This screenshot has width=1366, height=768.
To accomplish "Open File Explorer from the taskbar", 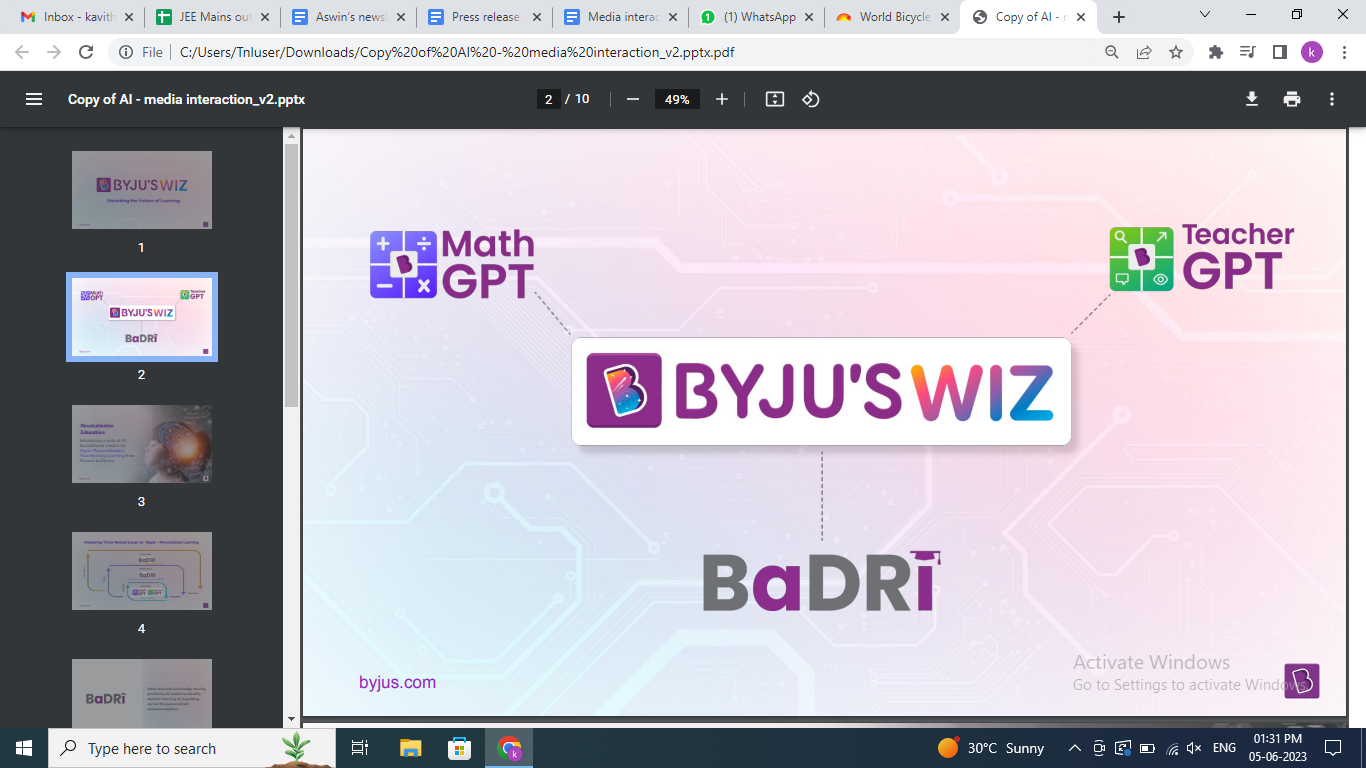I will [x=410, y=748].
